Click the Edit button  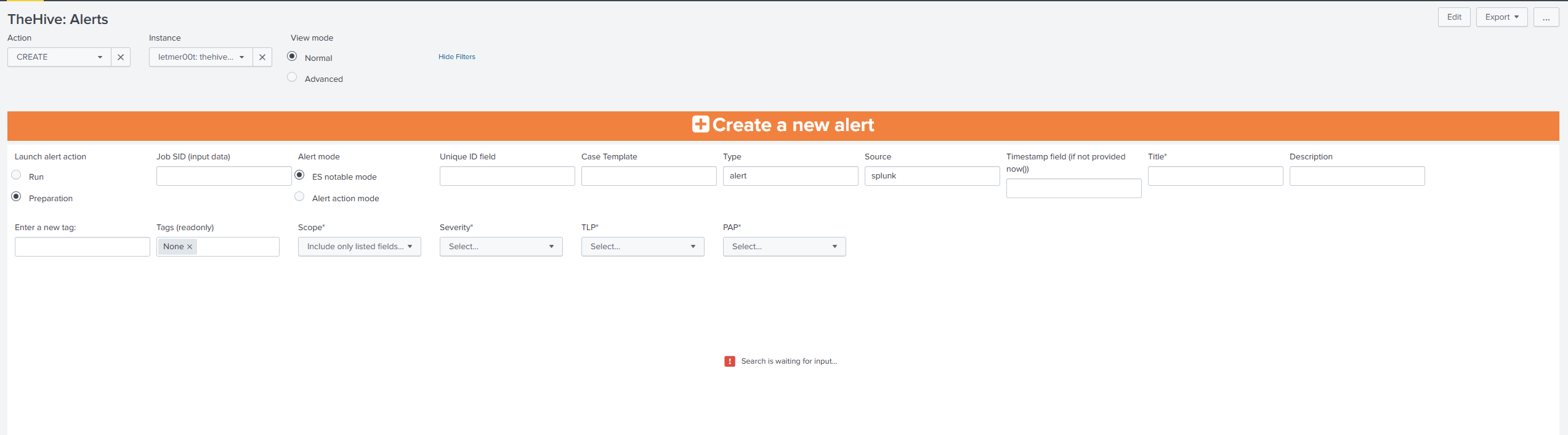click(1454, 17)
